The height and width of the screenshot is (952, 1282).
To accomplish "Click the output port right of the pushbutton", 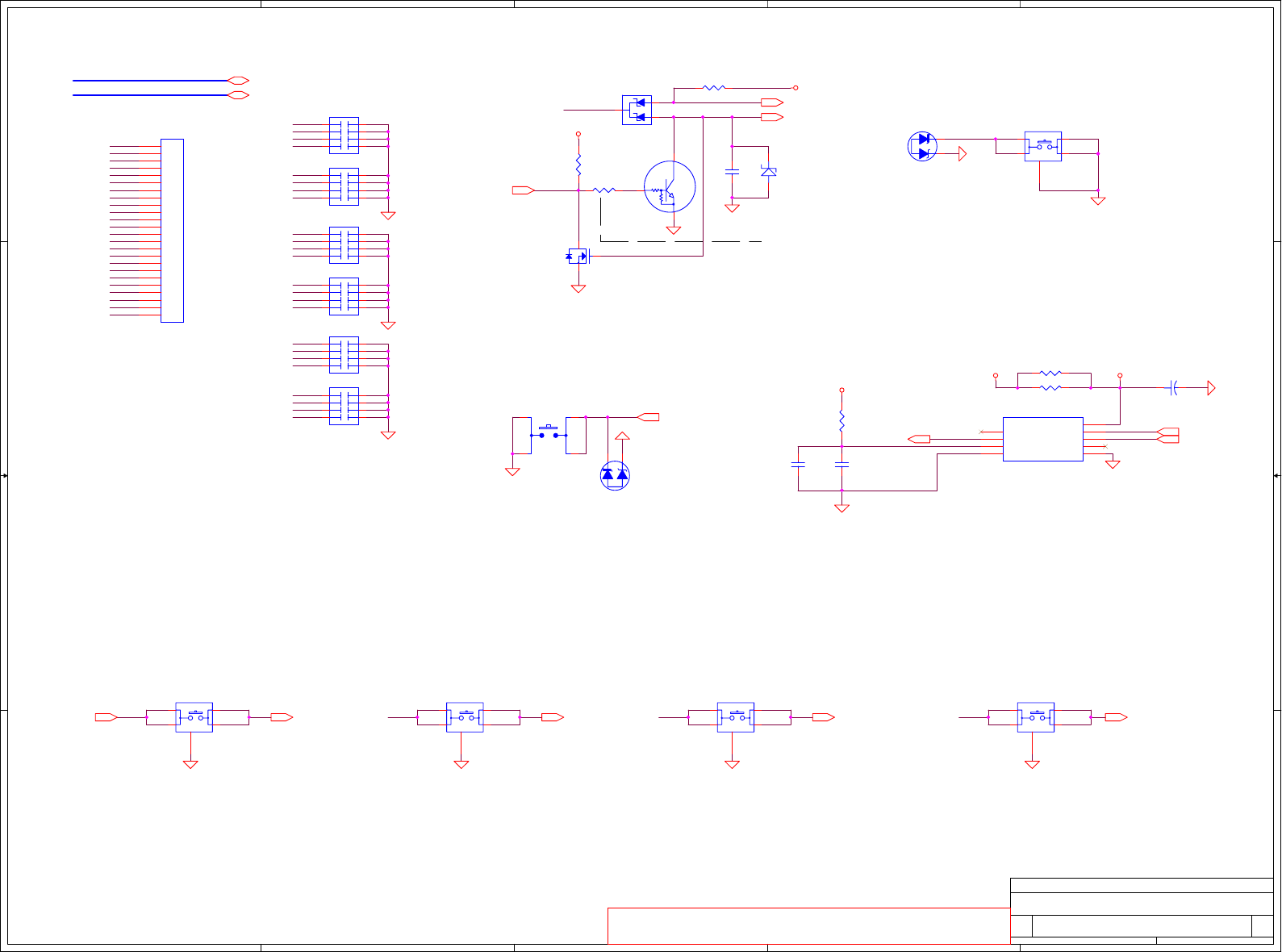I will click(x=648, y=417).
